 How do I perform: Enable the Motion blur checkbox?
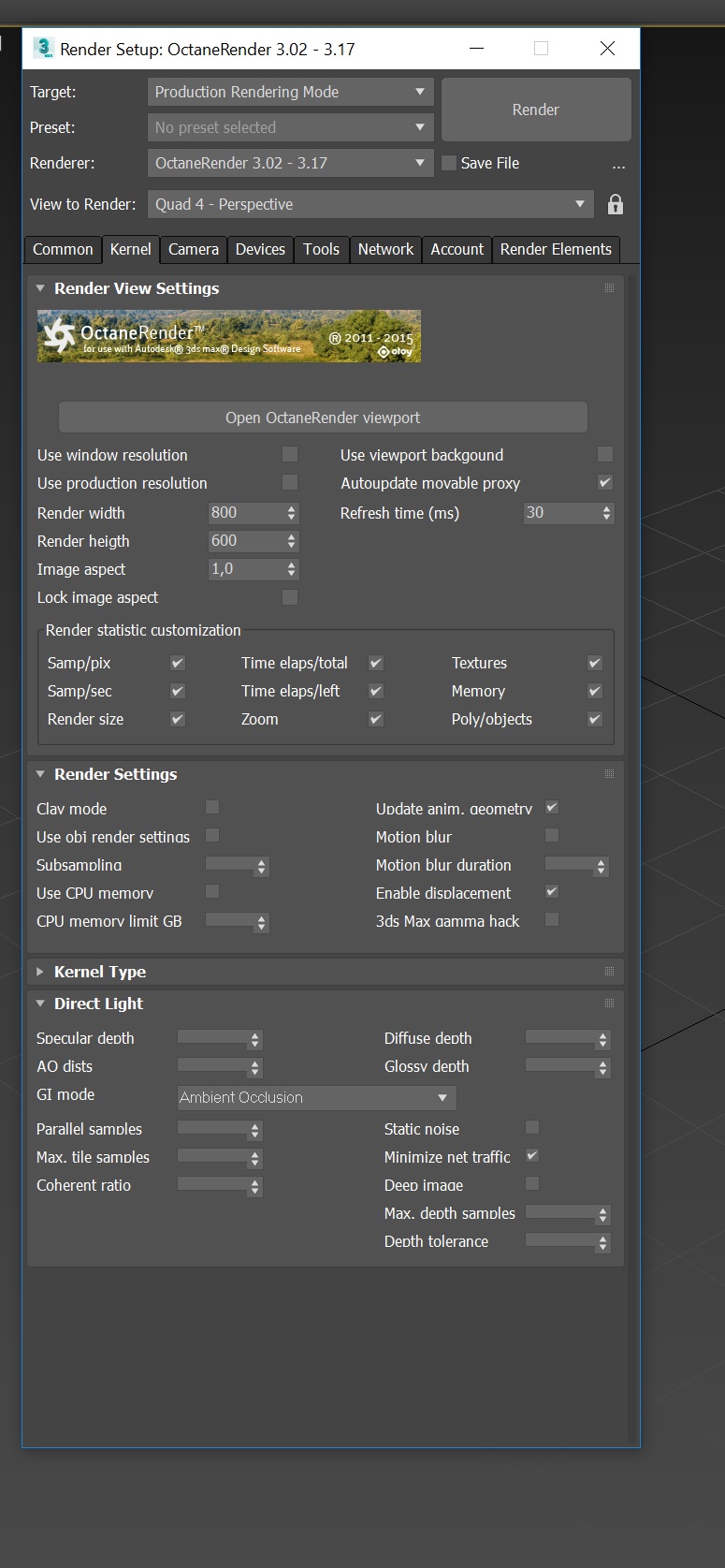[x=552, y=836]
